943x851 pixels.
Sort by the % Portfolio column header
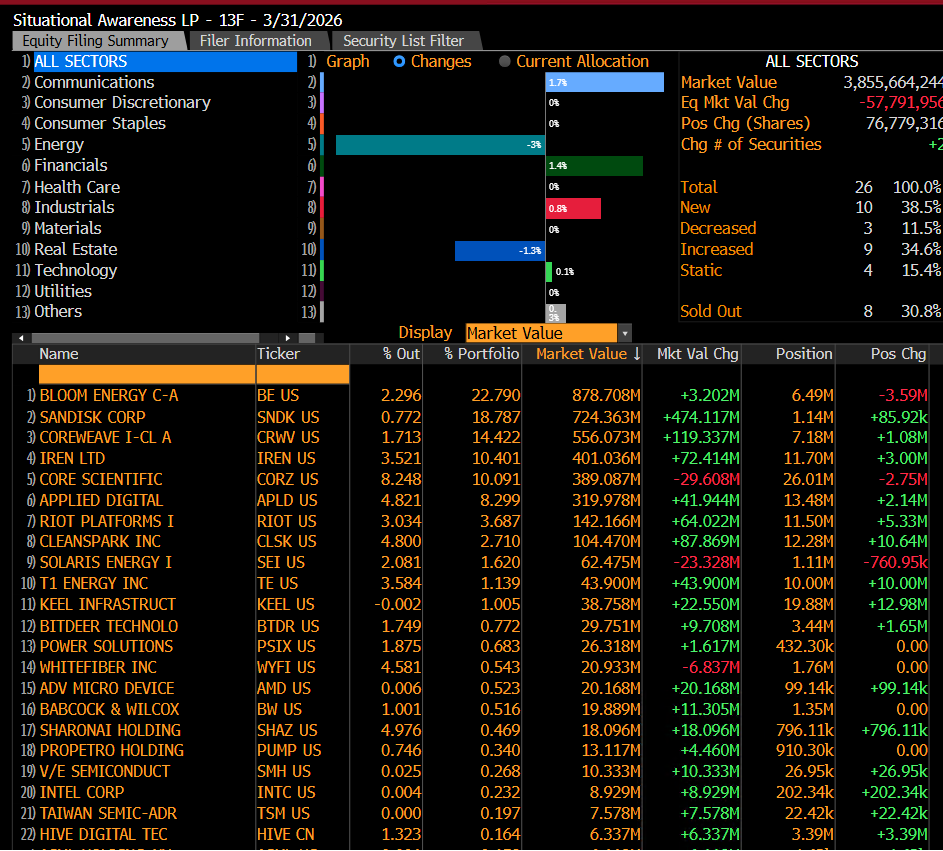pyautogui.click(x=472, y=354)
